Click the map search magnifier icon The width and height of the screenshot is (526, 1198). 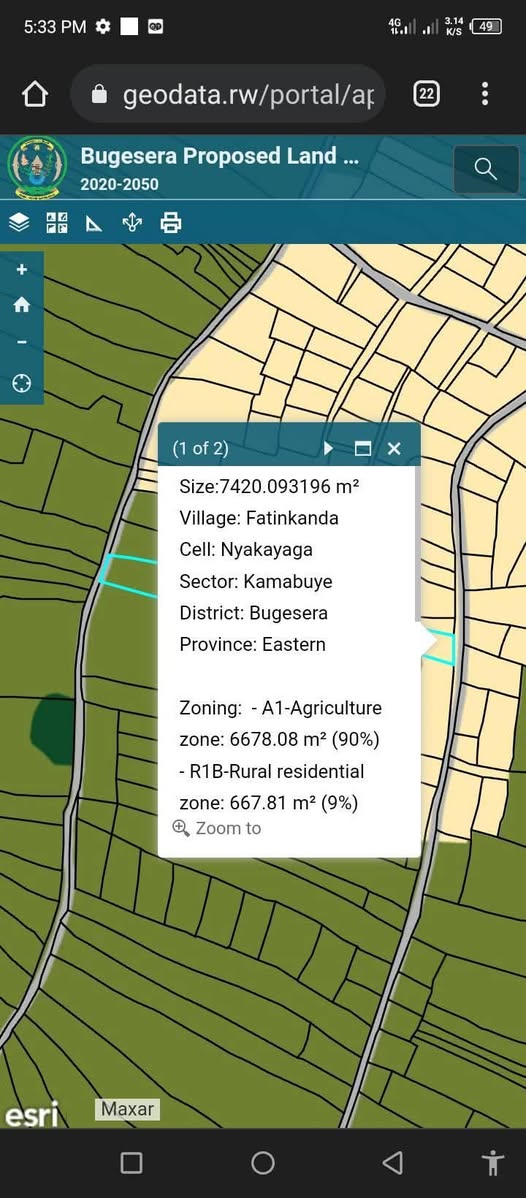(x=485, y=169)
